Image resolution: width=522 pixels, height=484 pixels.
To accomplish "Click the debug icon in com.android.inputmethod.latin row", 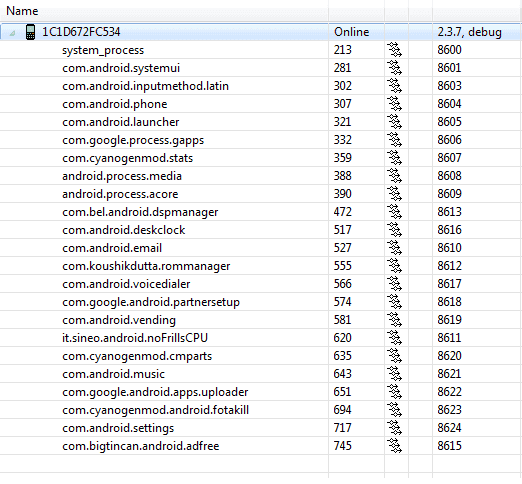I will pyautogui.click(x=395, y=86).
